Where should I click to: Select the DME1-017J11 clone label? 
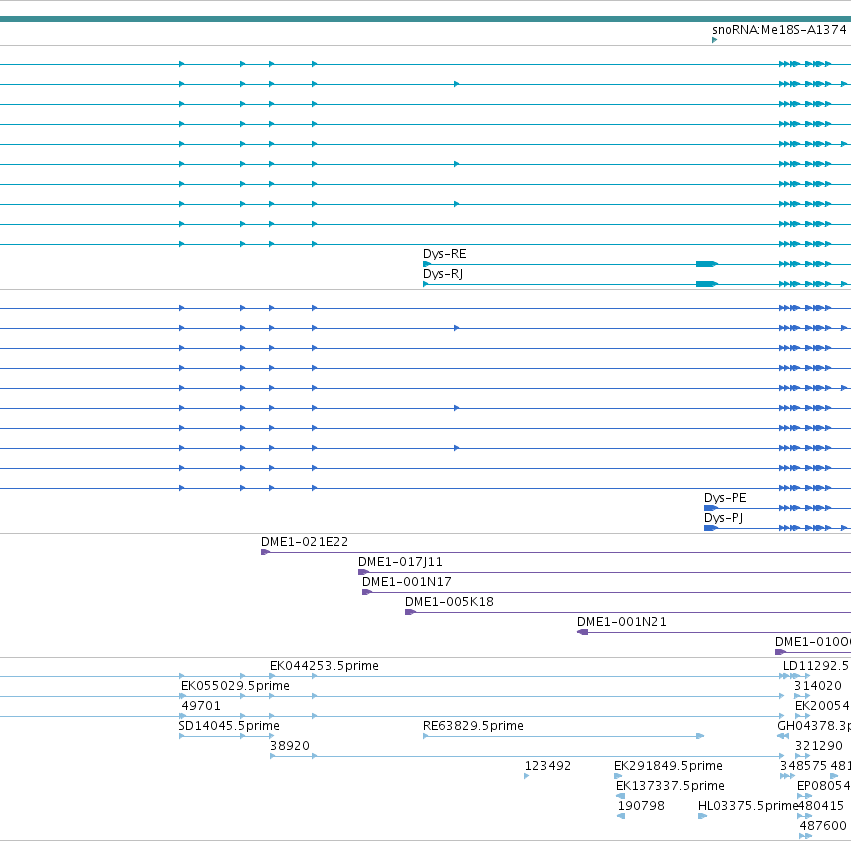click(x=400, y=562)
